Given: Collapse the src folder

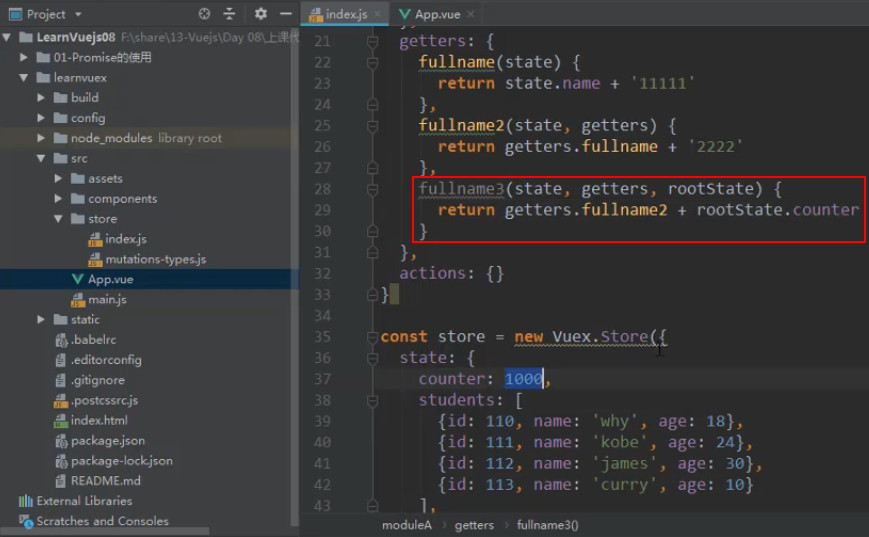Looking at the screenshot, I should tap(40, 158).
